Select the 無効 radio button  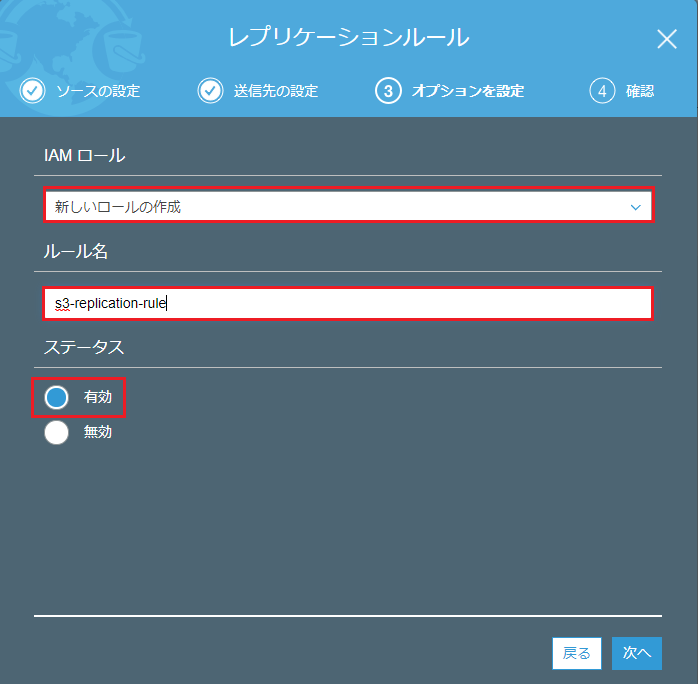[57, 432]
